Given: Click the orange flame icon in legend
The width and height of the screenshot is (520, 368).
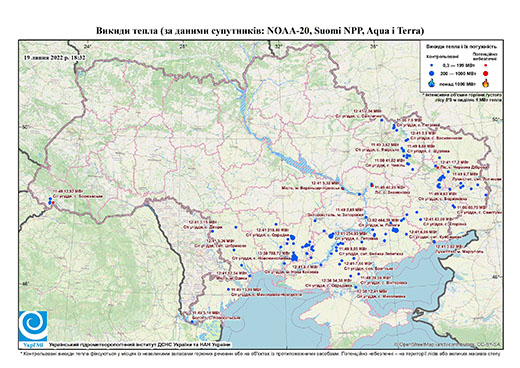Looking at the screenshot, I should (486, 83).
